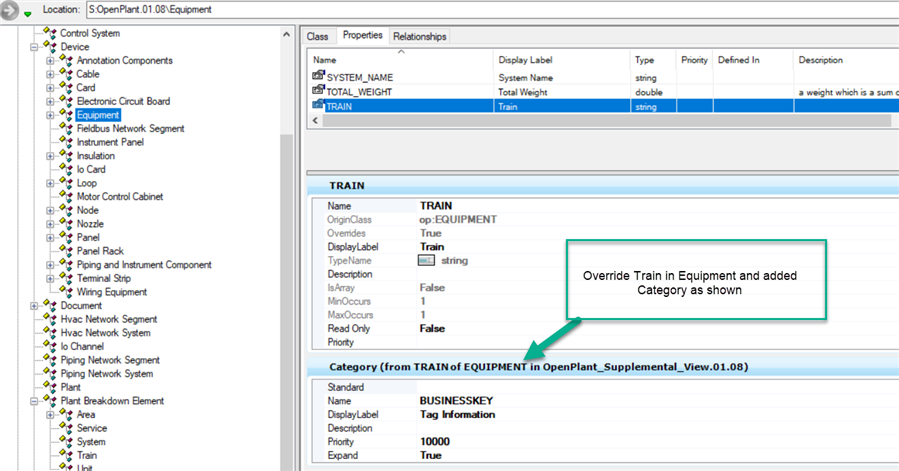Expand the Annotation Components node
This screenshot has height=471, width=899.
pos(50,61)
